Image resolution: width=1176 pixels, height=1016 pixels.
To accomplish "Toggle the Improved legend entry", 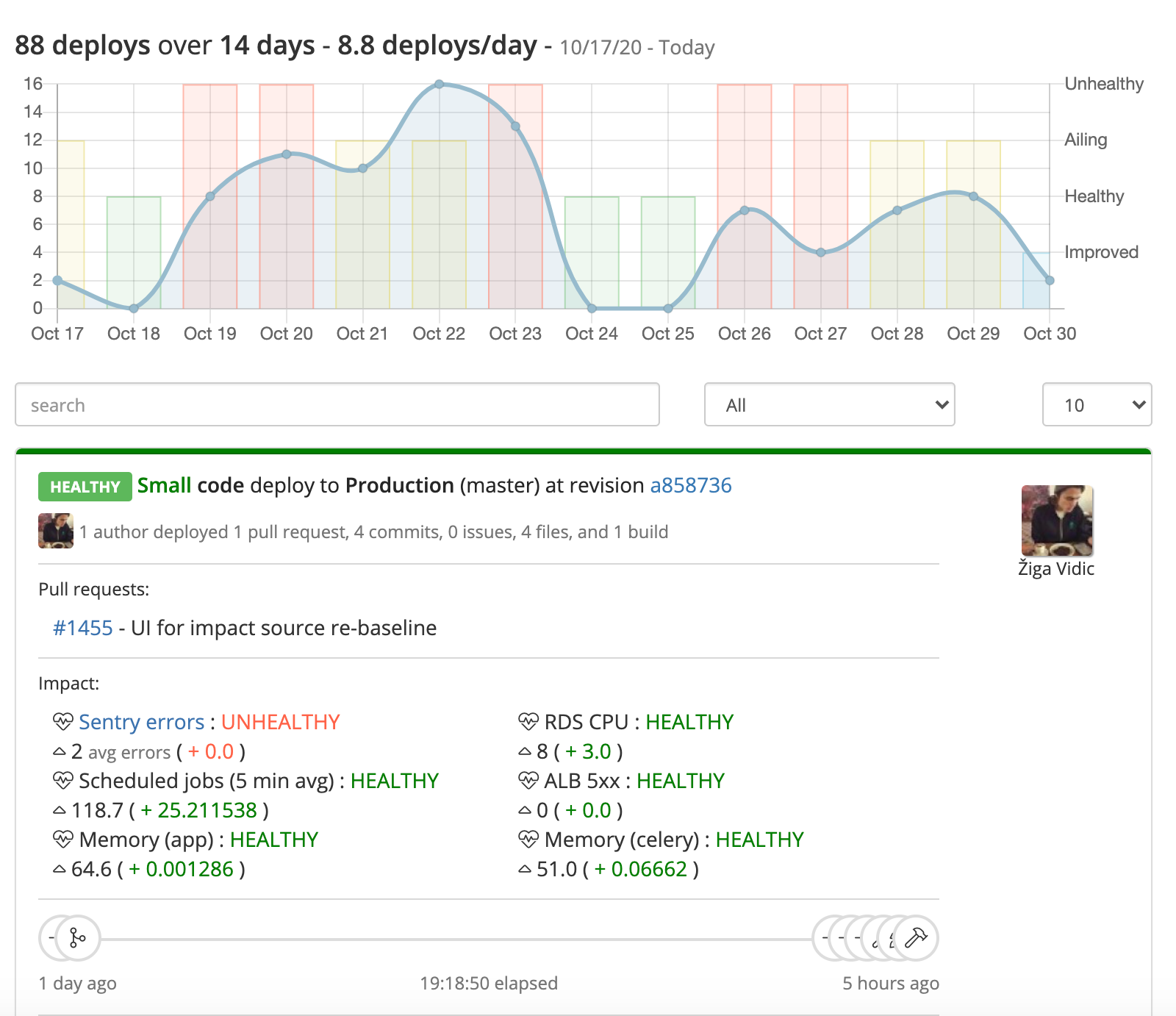I will pos(1100,251).
